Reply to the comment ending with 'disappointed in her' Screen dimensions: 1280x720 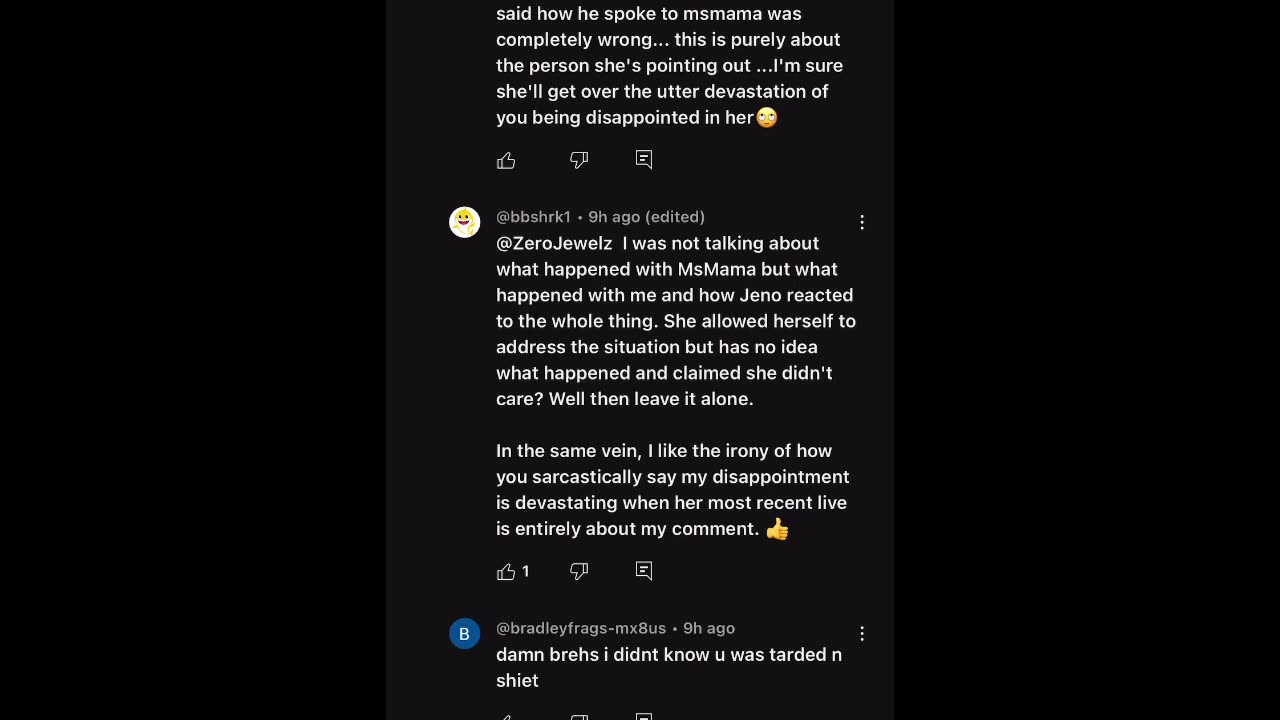(x=644, y=159)
